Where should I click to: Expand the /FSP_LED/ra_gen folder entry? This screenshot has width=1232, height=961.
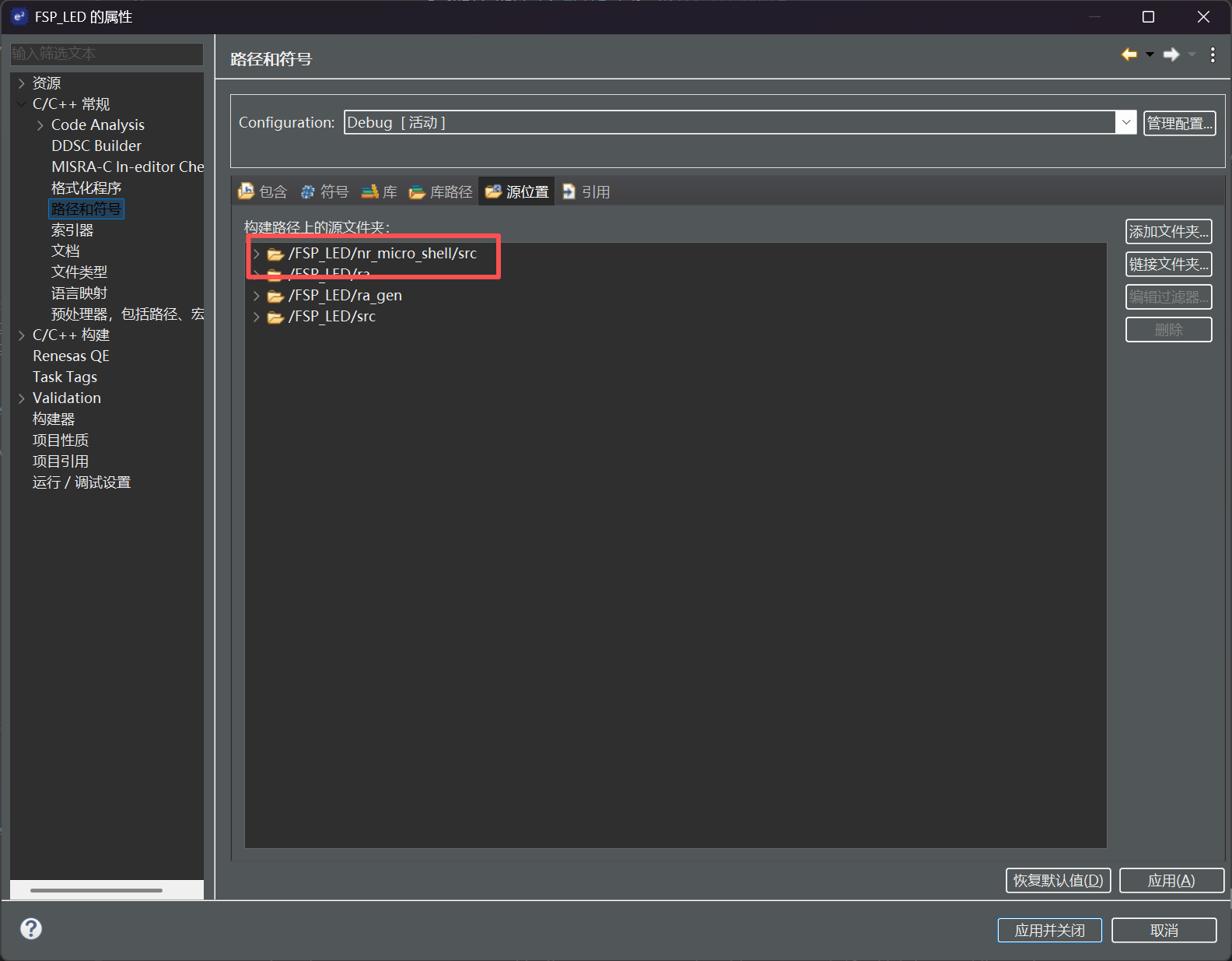click(257, 296)
